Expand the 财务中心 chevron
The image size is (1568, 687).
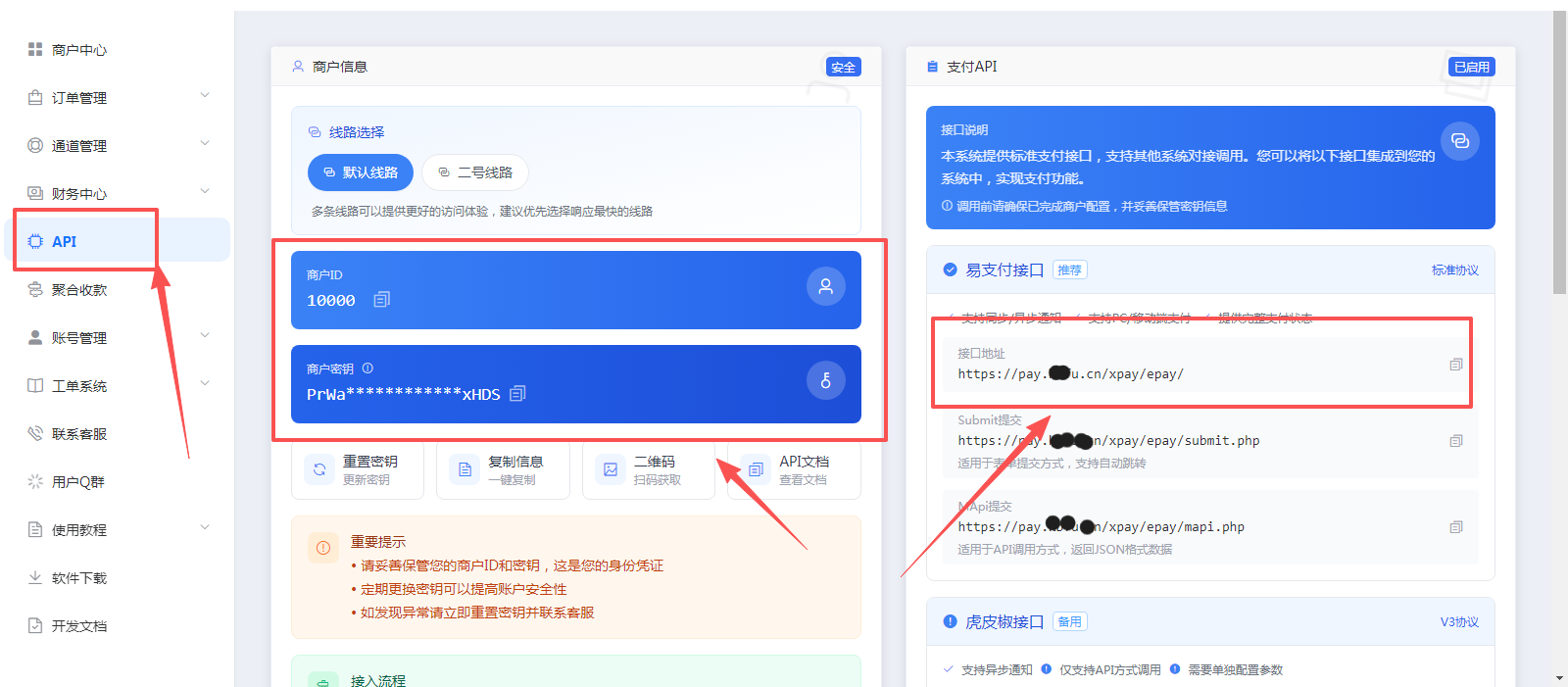point(205,192)
